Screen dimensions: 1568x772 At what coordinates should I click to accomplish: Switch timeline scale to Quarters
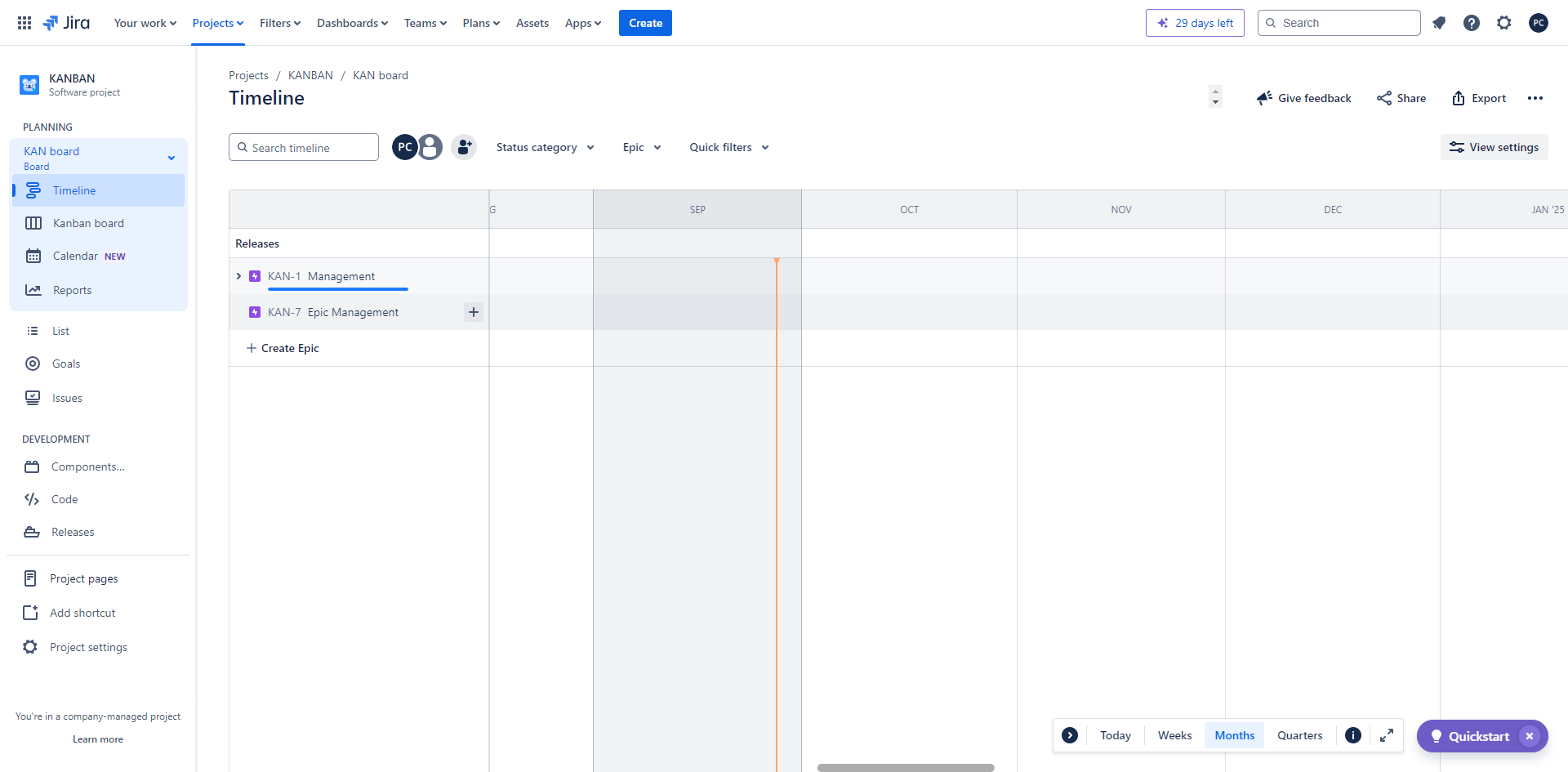(x=1299, y=735)
